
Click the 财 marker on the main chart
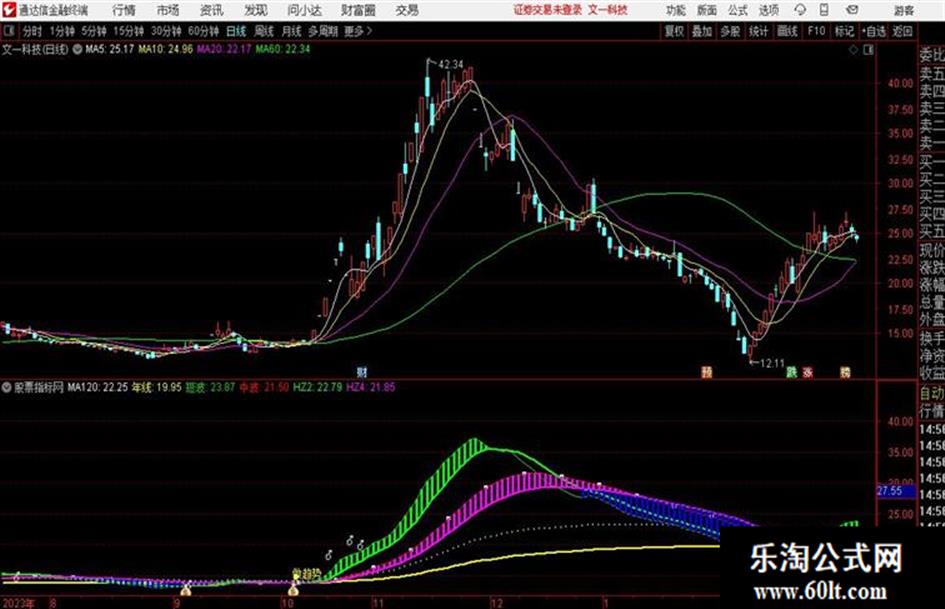coord(362,372)
